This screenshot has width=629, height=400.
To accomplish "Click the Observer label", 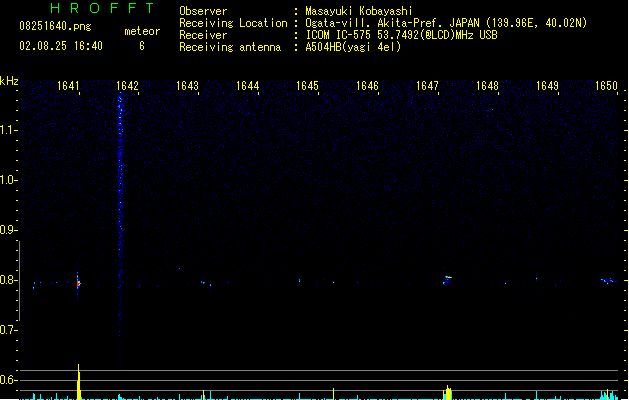I will (x=203, y=11).
